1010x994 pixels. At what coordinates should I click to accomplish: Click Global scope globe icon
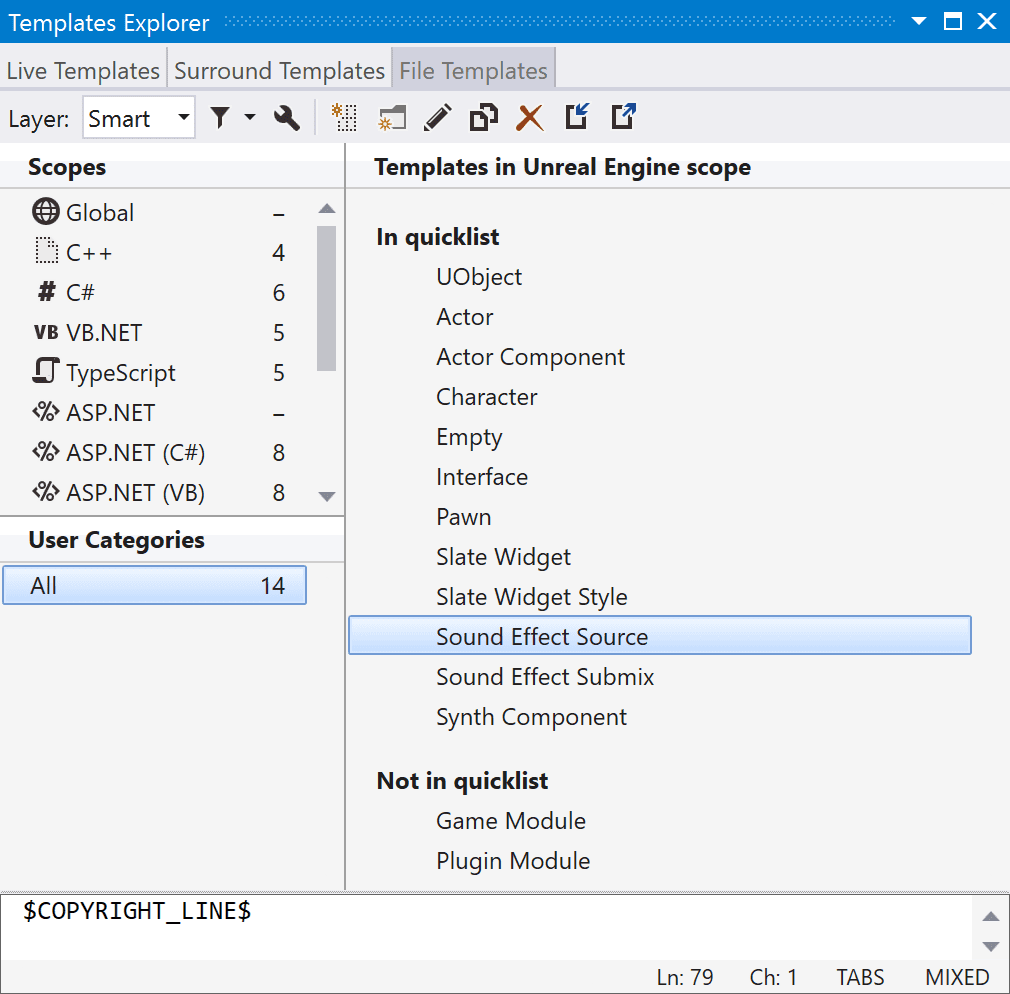46,212
